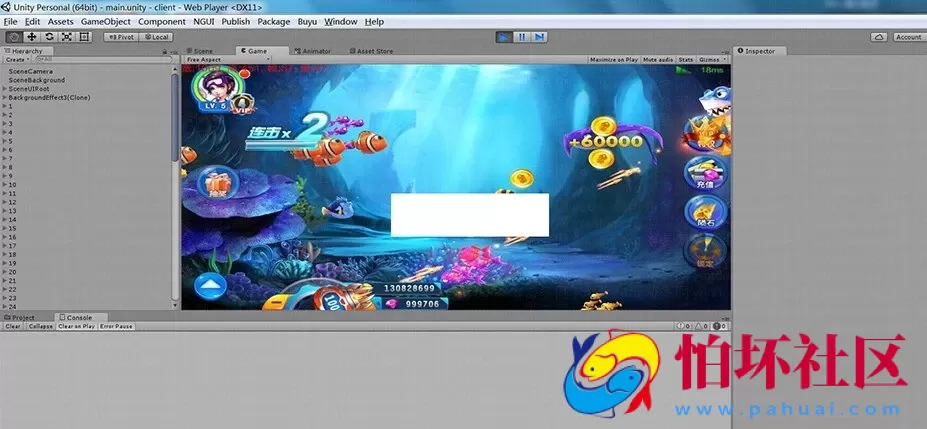Open the Publish menu

pyautogui.click(x=236, y=21)
